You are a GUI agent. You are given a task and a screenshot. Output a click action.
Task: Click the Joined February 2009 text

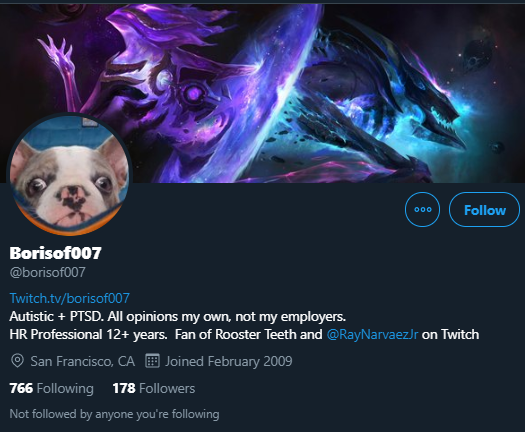229,361
